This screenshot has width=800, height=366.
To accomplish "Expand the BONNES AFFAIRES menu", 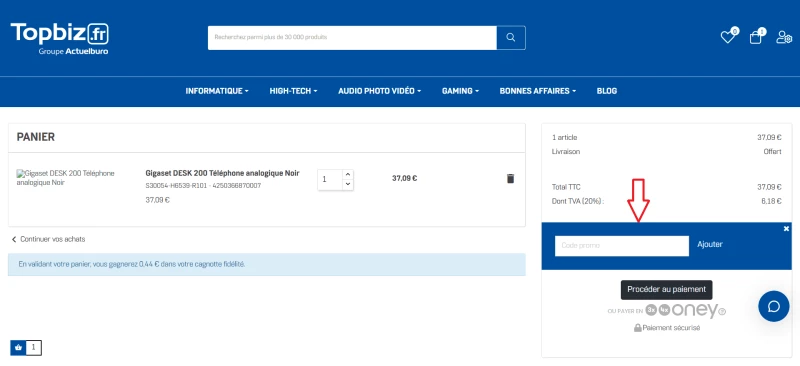I will (538, 91).
